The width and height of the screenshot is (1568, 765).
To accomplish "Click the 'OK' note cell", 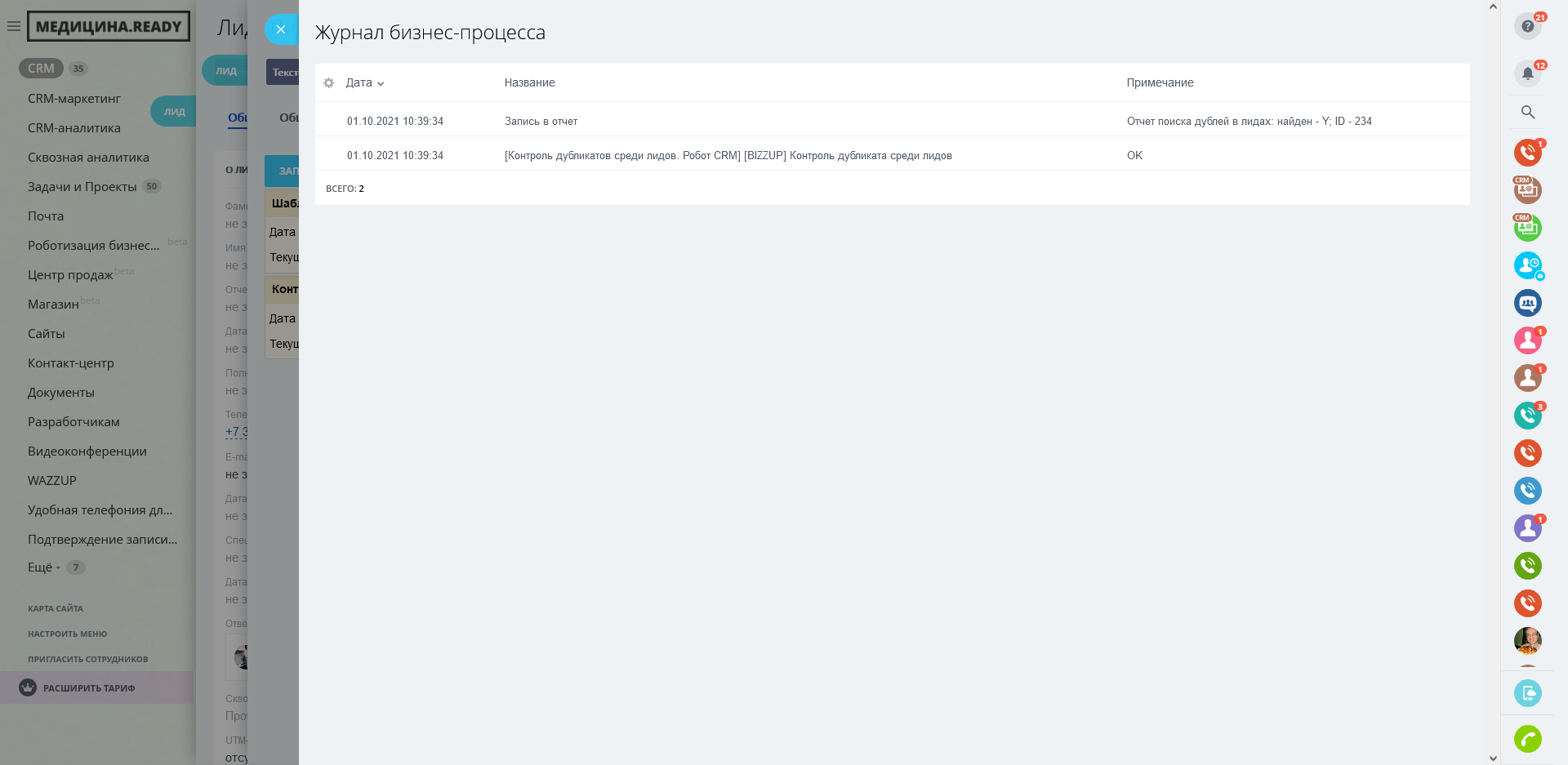I will click(x=1134, y=155).
